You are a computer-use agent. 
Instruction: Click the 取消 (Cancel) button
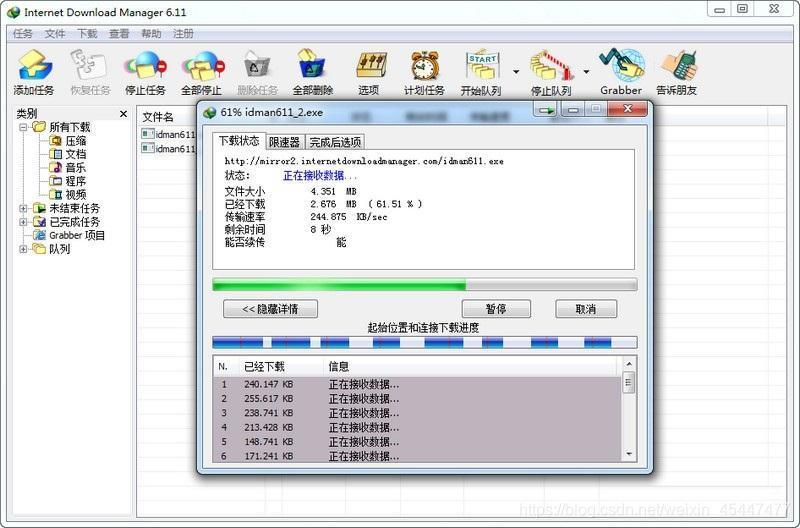tap(586, 309)
